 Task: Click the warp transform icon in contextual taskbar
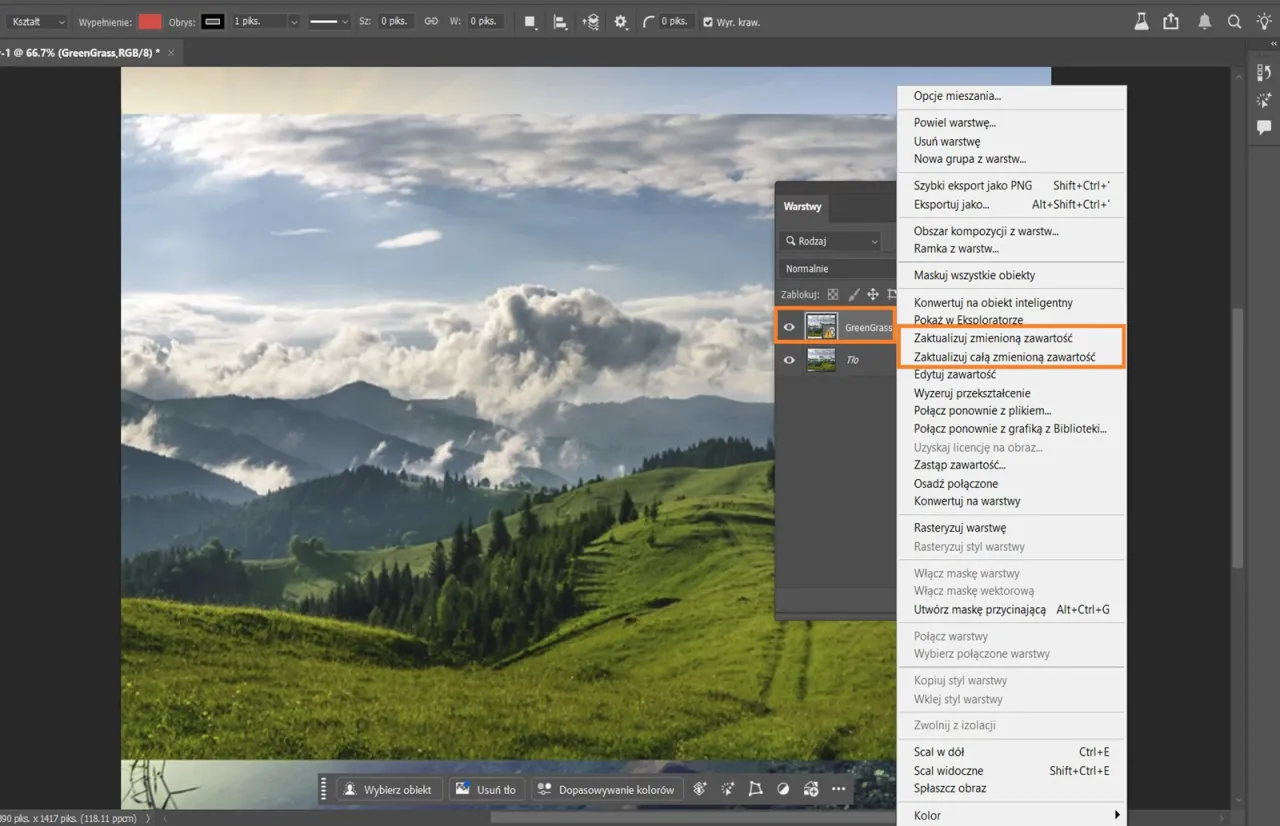pos(756,789)
